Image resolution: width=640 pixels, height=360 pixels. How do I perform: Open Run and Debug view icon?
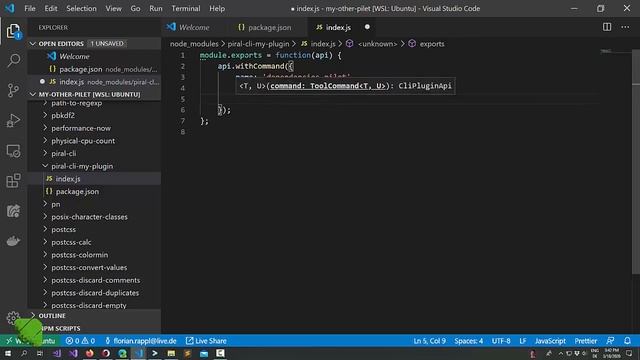(13, 121)
